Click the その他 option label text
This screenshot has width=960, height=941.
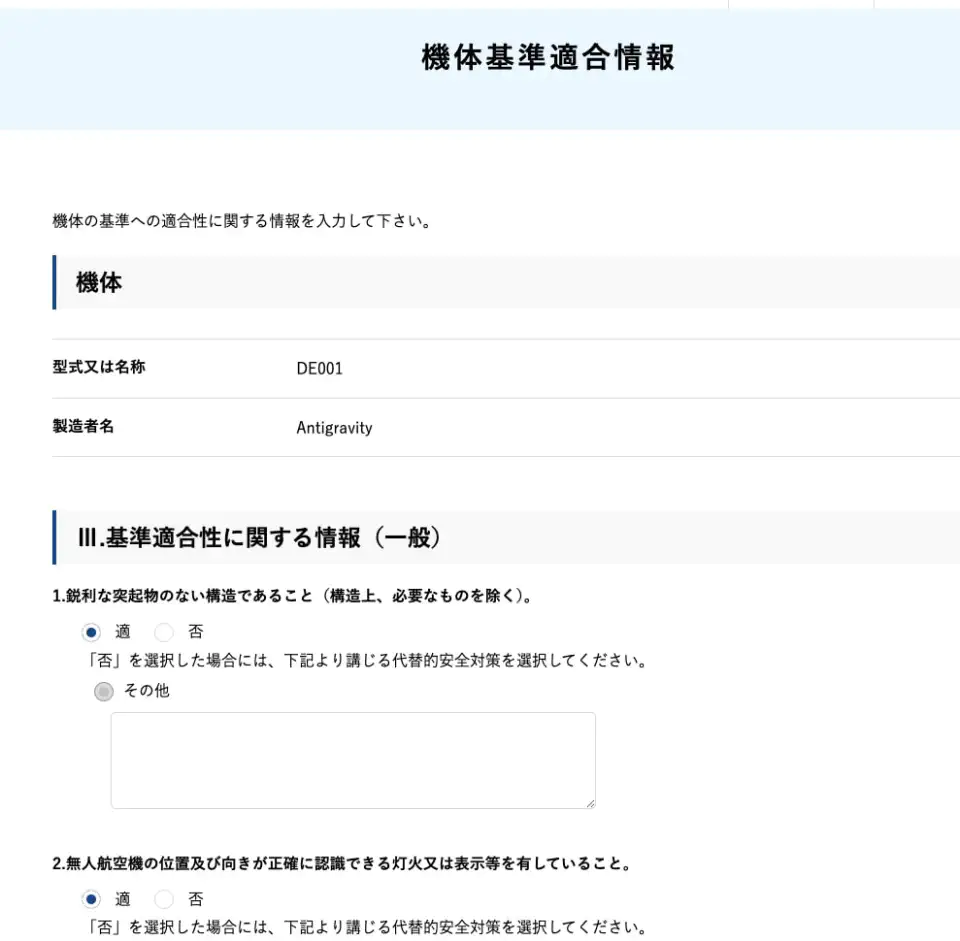(146, 691)
